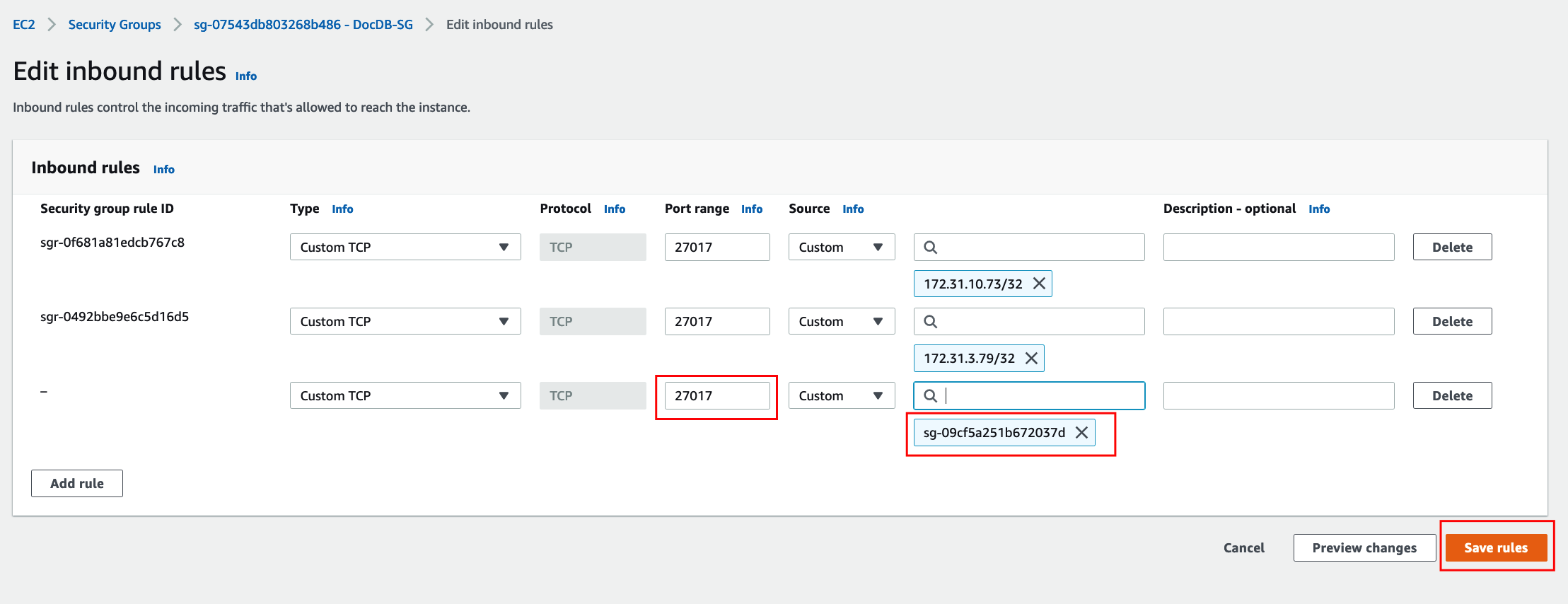Image resolution: width=1568 pixels, height=604 pixels.
Task: Open the Info link beside Edit inbound rules heading
Action: pos(246,76)
